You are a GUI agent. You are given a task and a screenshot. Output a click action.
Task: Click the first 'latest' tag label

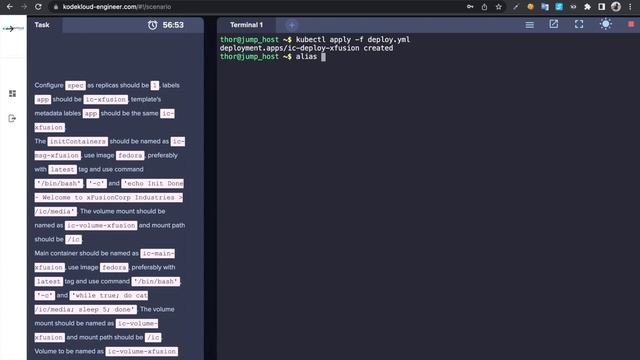(62, 169)
